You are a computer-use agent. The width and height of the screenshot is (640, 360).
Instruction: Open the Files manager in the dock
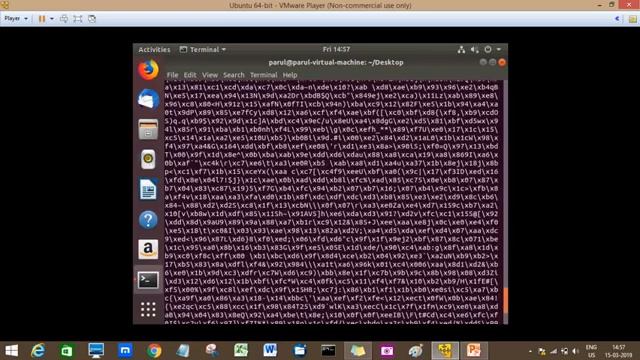[148, 129]
